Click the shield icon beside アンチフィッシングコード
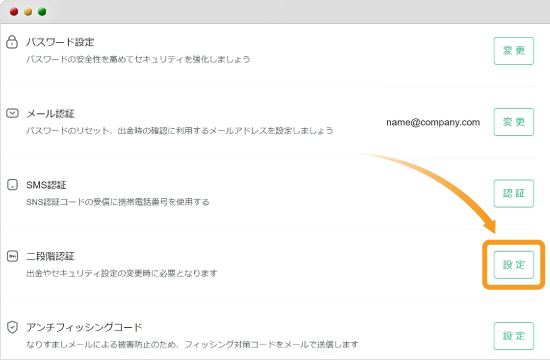 [x=12, y=327]
